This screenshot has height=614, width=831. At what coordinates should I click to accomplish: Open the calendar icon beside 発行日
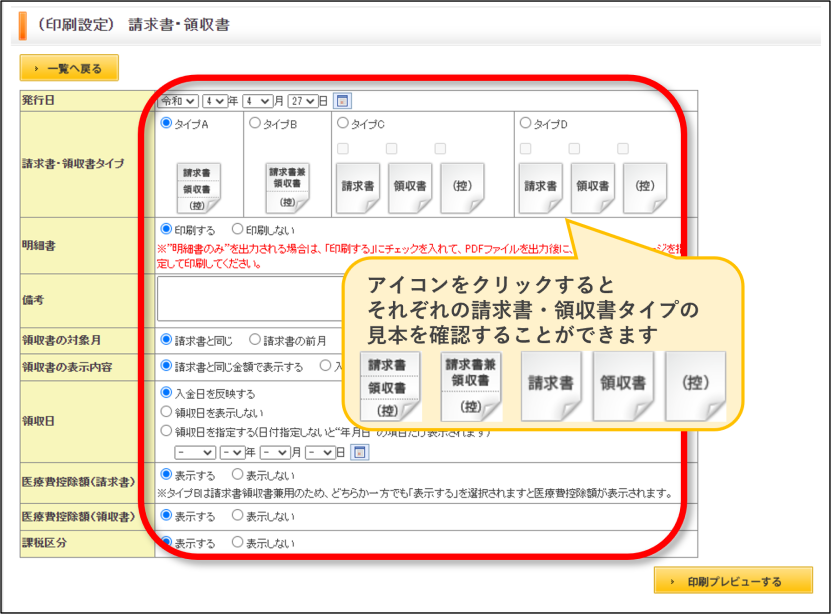pos(342,101)
